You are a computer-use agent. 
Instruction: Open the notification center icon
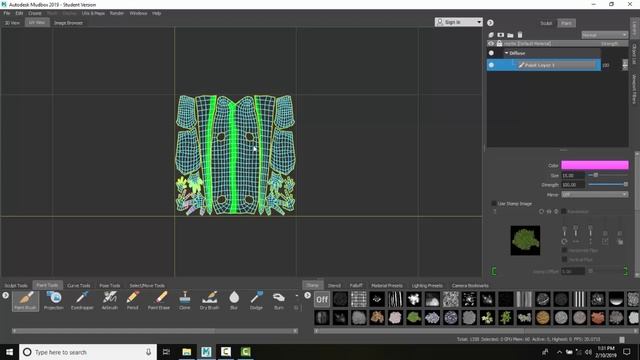click(x=627, y=352)
